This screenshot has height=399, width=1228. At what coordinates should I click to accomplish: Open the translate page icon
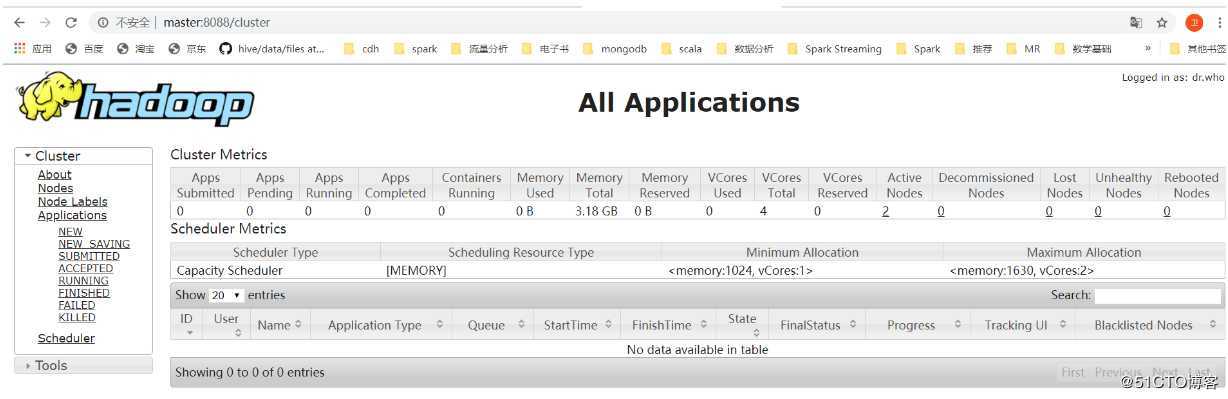click(1136, 22)
